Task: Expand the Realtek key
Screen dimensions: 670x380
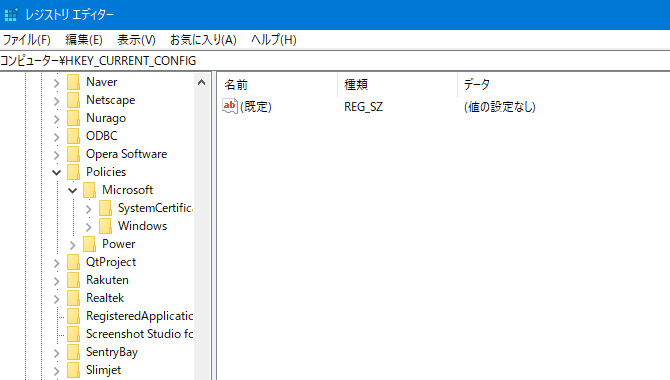Action: [56, 299]
